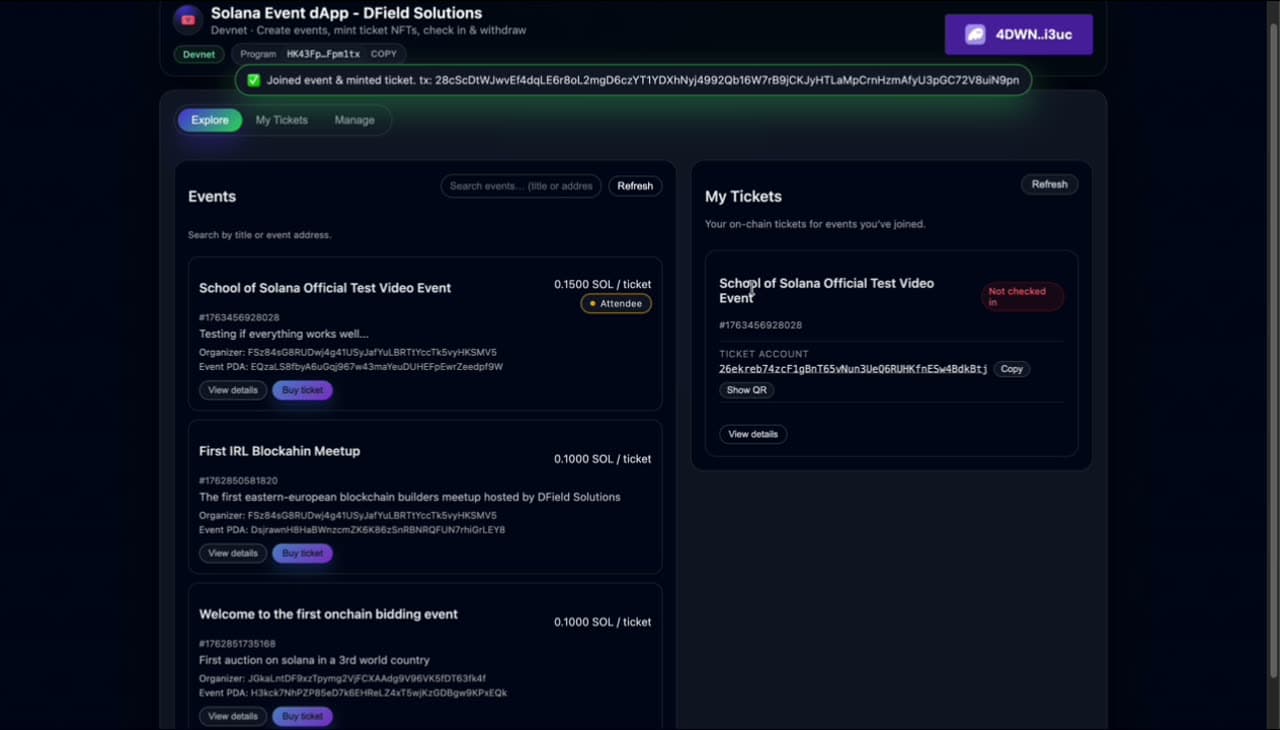
Task: Click the Solana Event dApp logo icon
Action: pos(188,20)
